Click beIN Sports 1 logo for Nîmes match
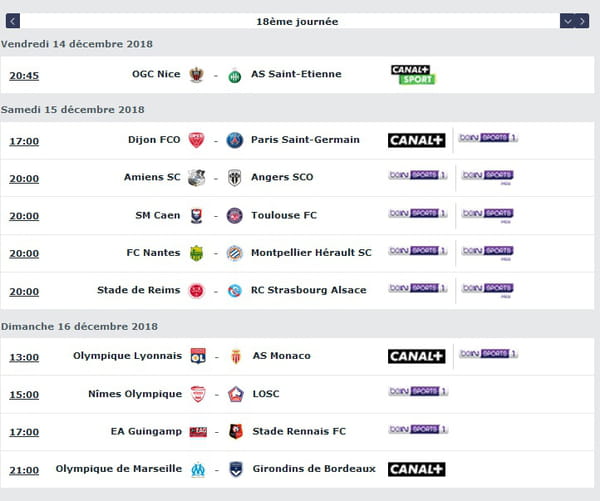This screenshot has width=600, height=501. point(418,391)
